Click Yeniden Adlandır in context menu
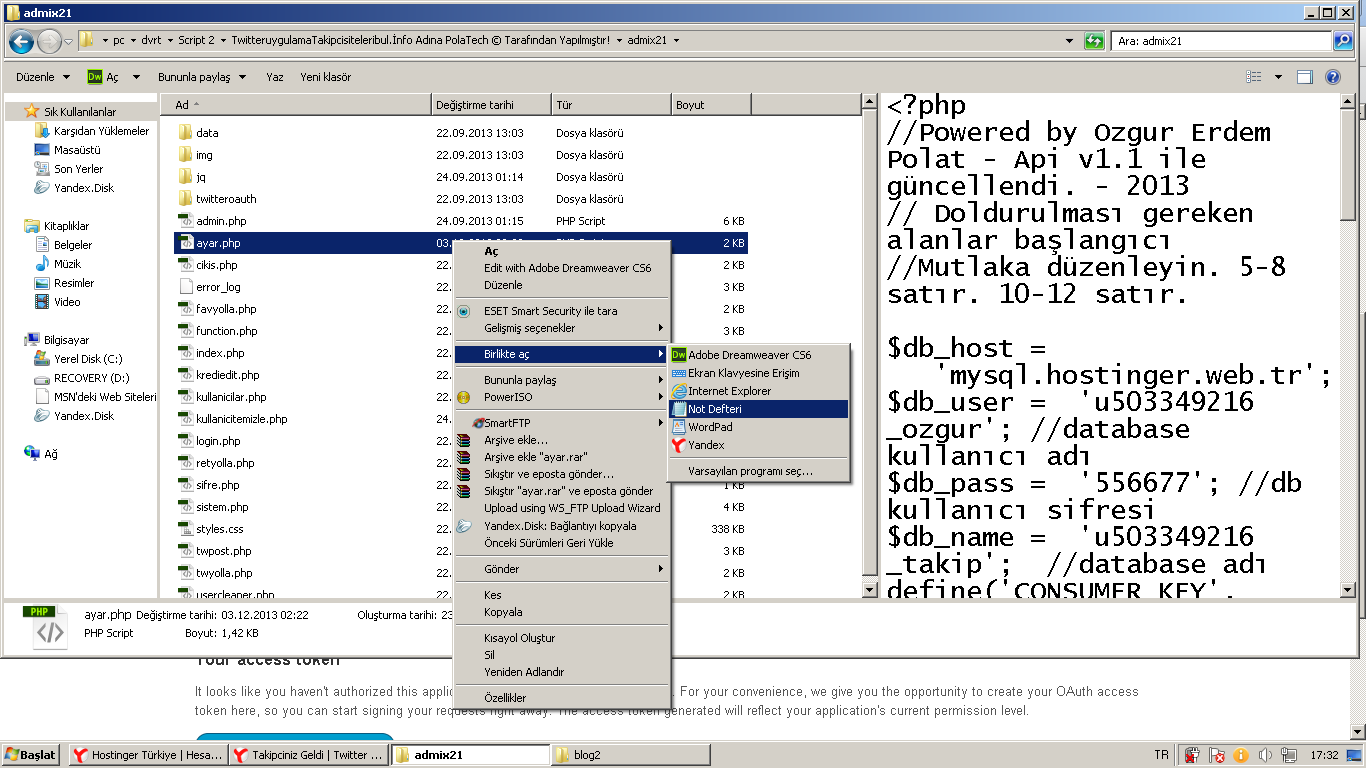 click(561, 672)
